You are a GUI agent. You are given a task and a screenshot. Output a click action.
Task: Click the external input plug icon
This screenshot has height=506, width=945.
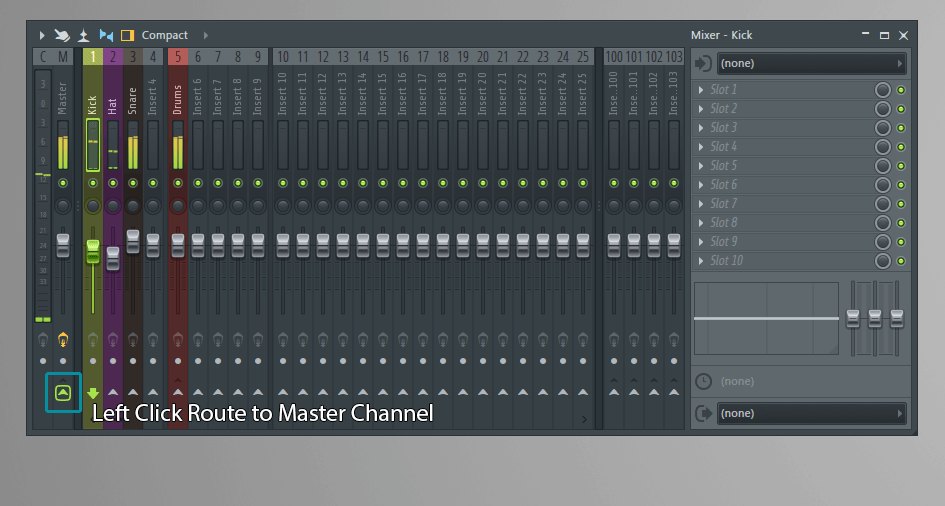point(703,63)
